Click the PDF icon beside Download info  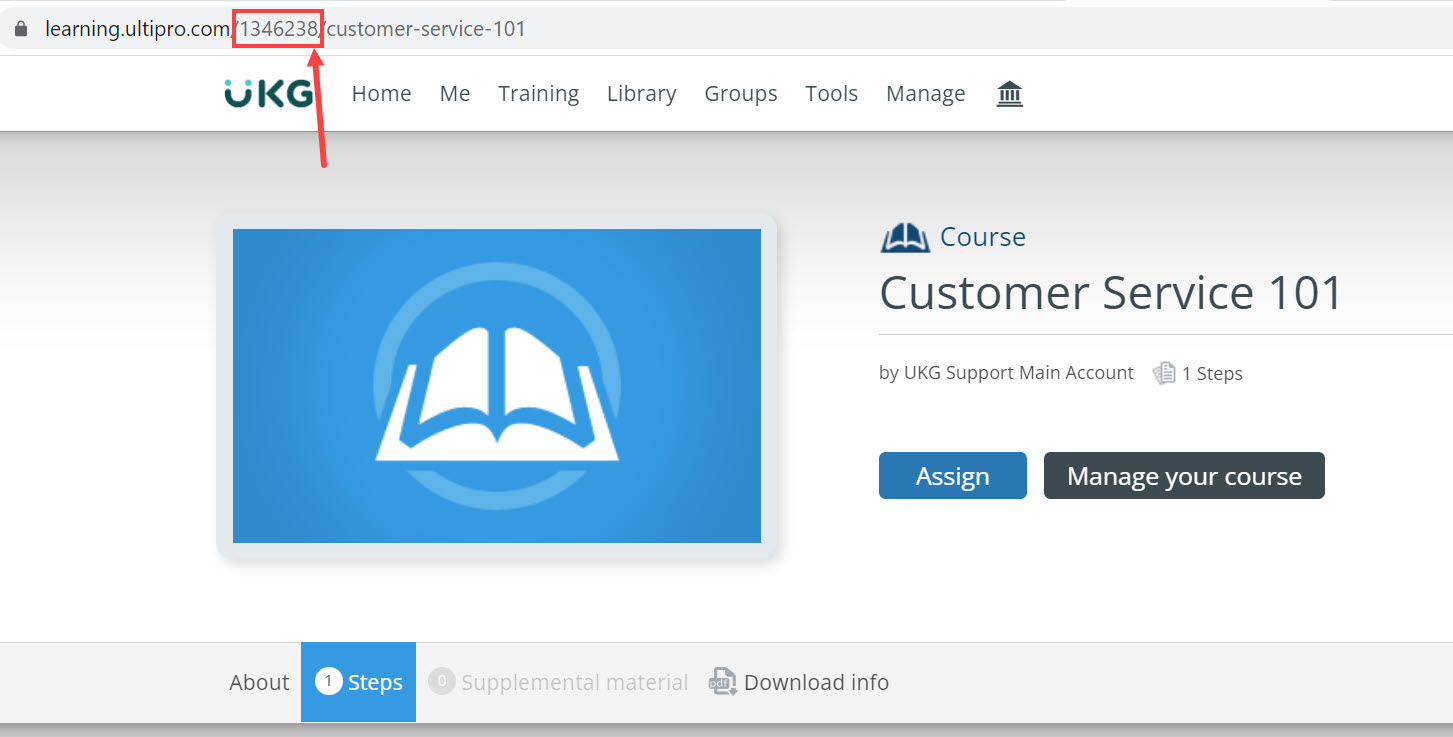click(x=723, y=682)
